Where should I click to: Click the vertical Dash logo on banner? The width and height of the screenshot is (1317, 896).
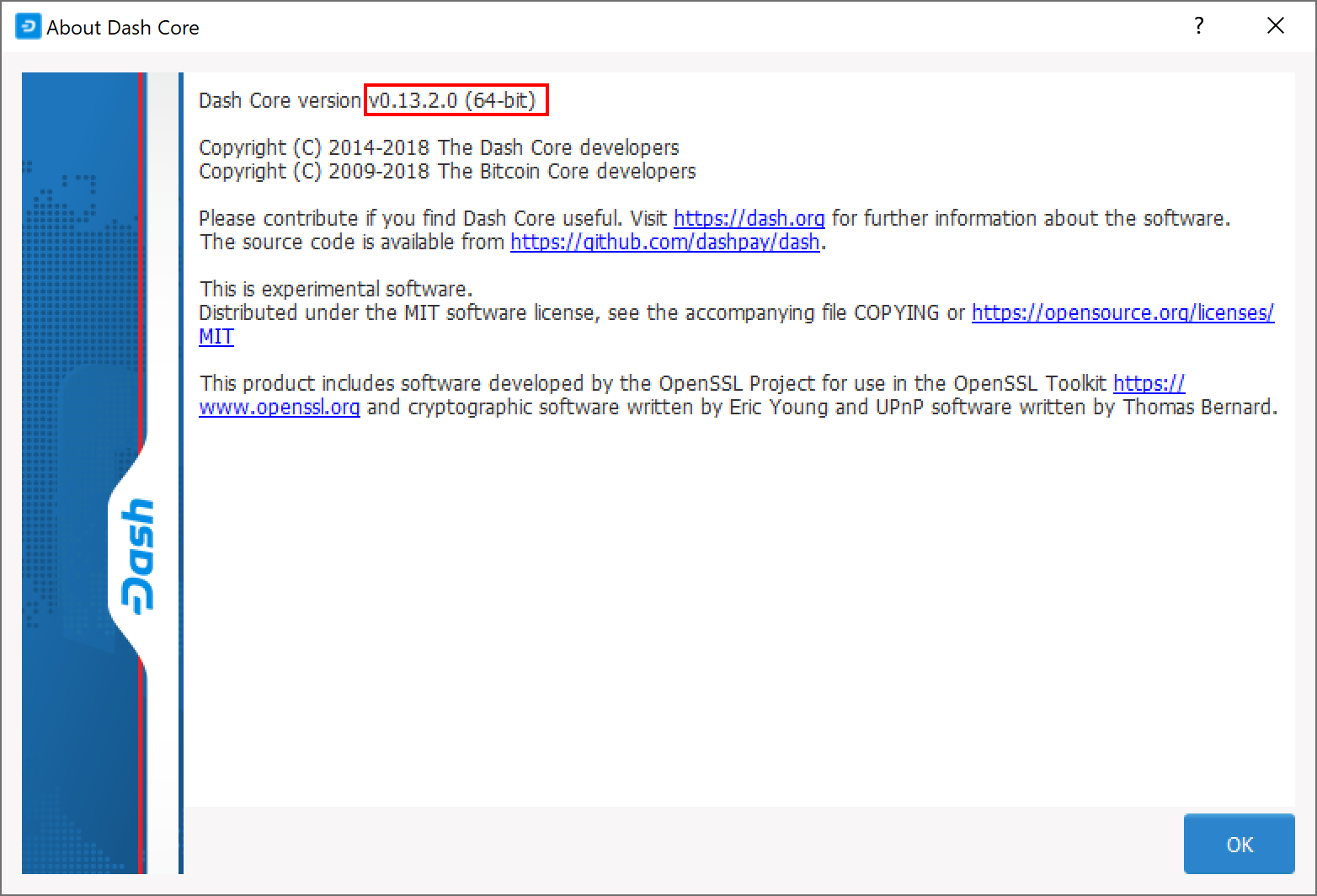tap(132, 555)
